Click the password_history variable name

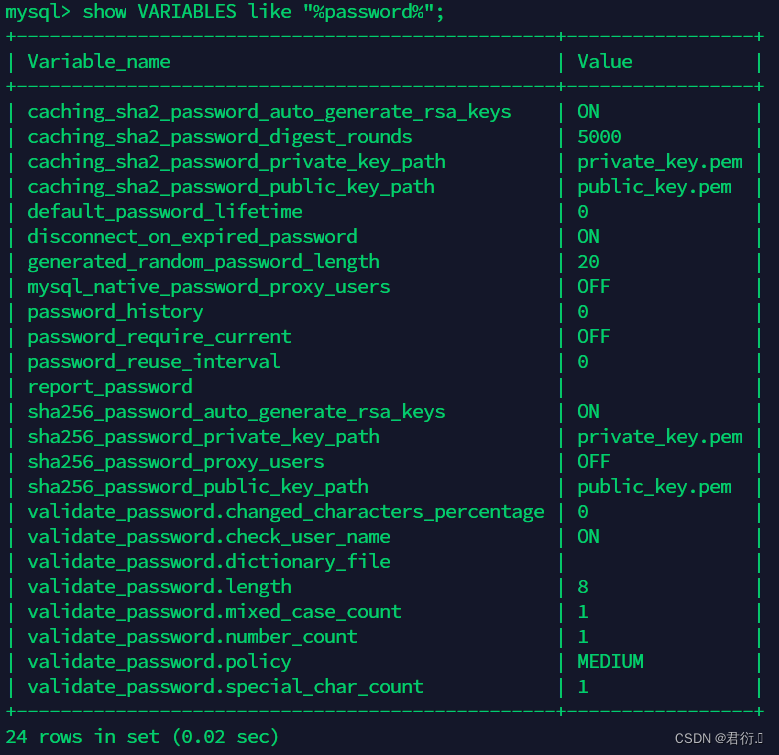click(115, 312)
